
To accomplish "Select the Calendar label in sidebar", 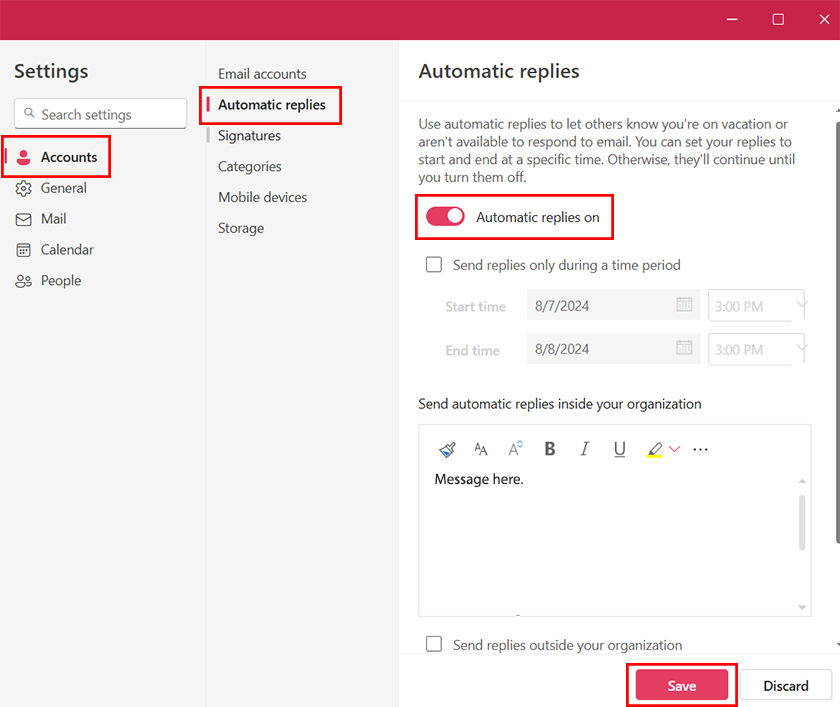I will point(67,250).
